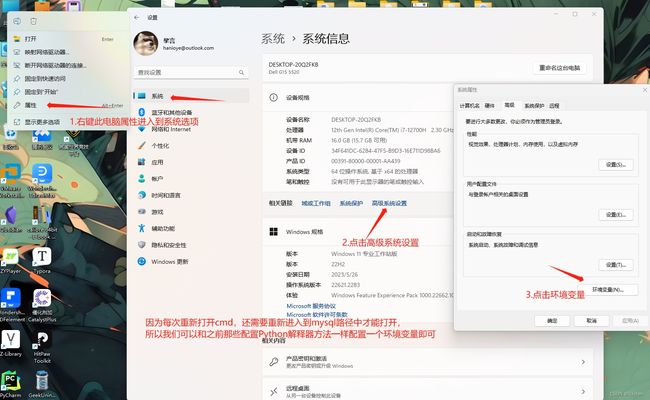The image size is (650, 400).
Task: Click the 环境变量(N) button
Action: click(608, 290)
